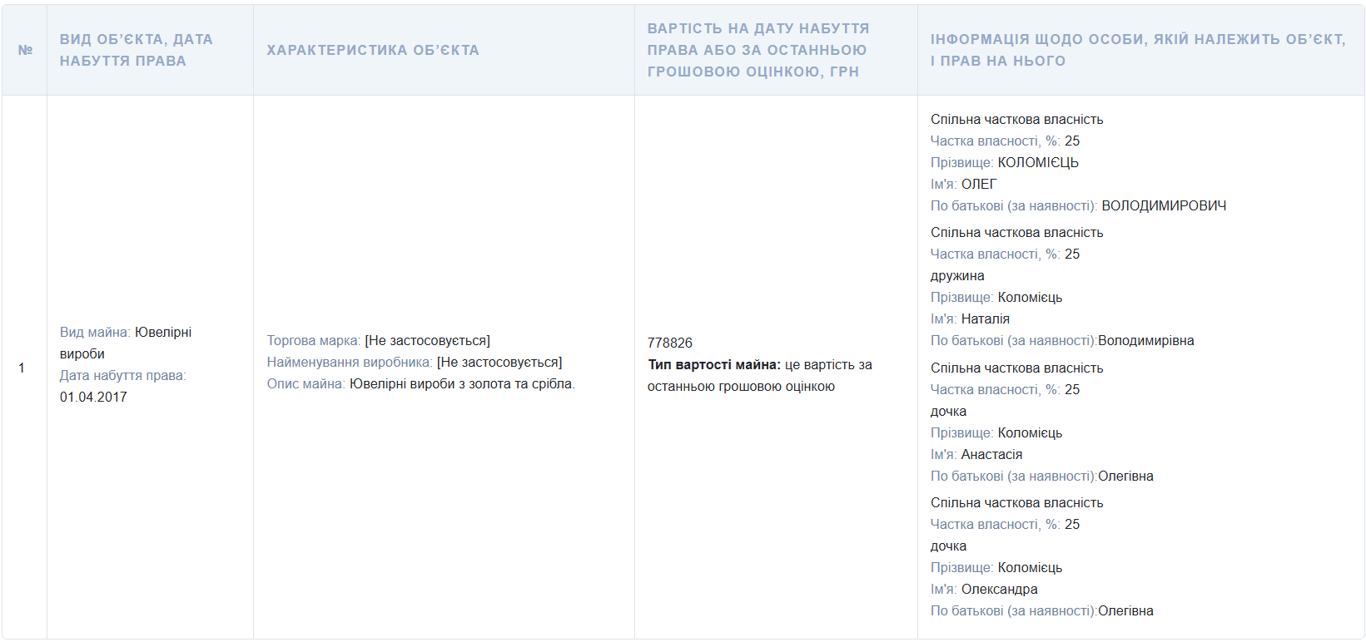Screen dimensions: 1366x642
Task: Select the patronymic ВОЛОДИМИРОВИЧ
Action: 1158,206
